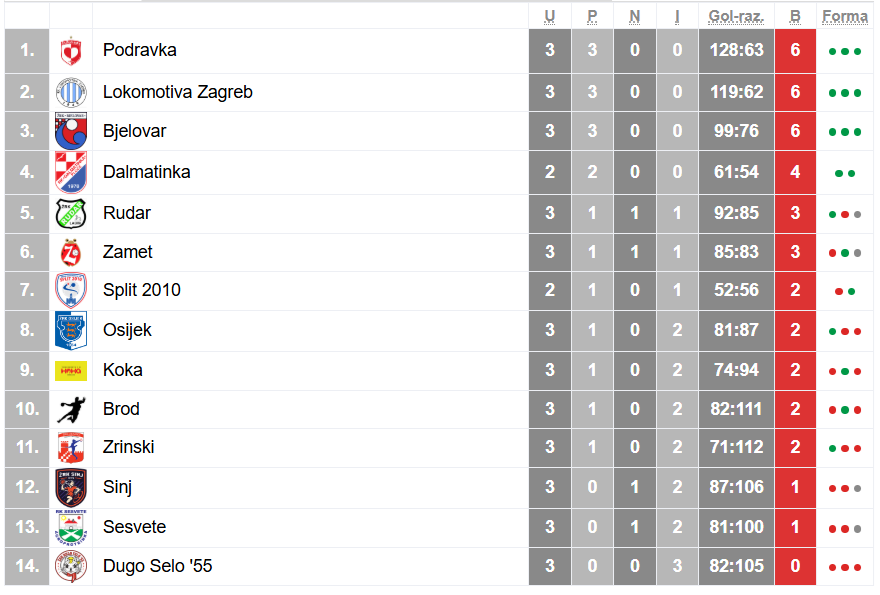Click the Dalmatinka club crest
The height and width of the screenshot is (595, 880).
(x=70, y=172)
